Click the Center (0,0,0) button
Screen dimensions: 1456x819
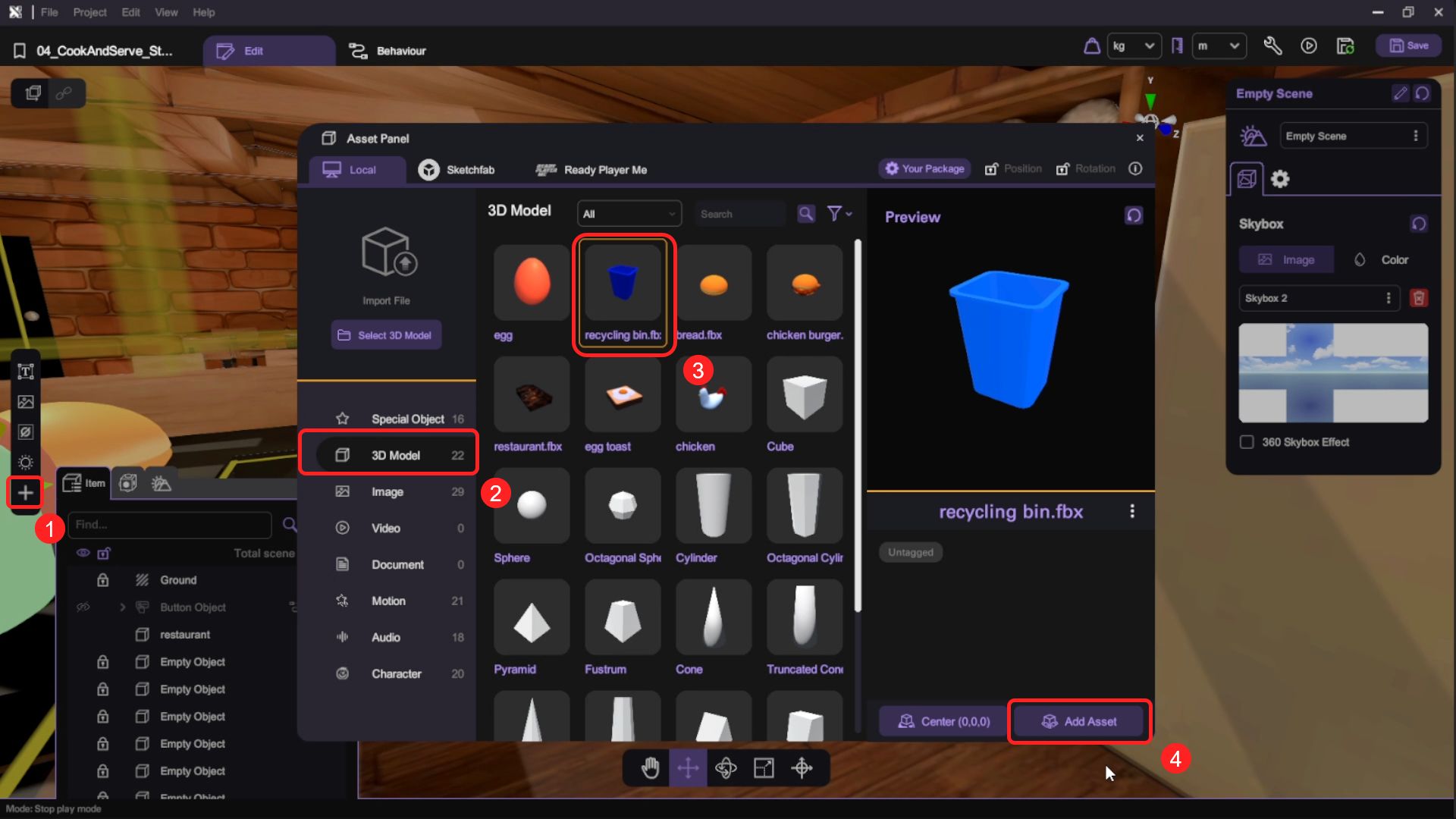point(944,721)
